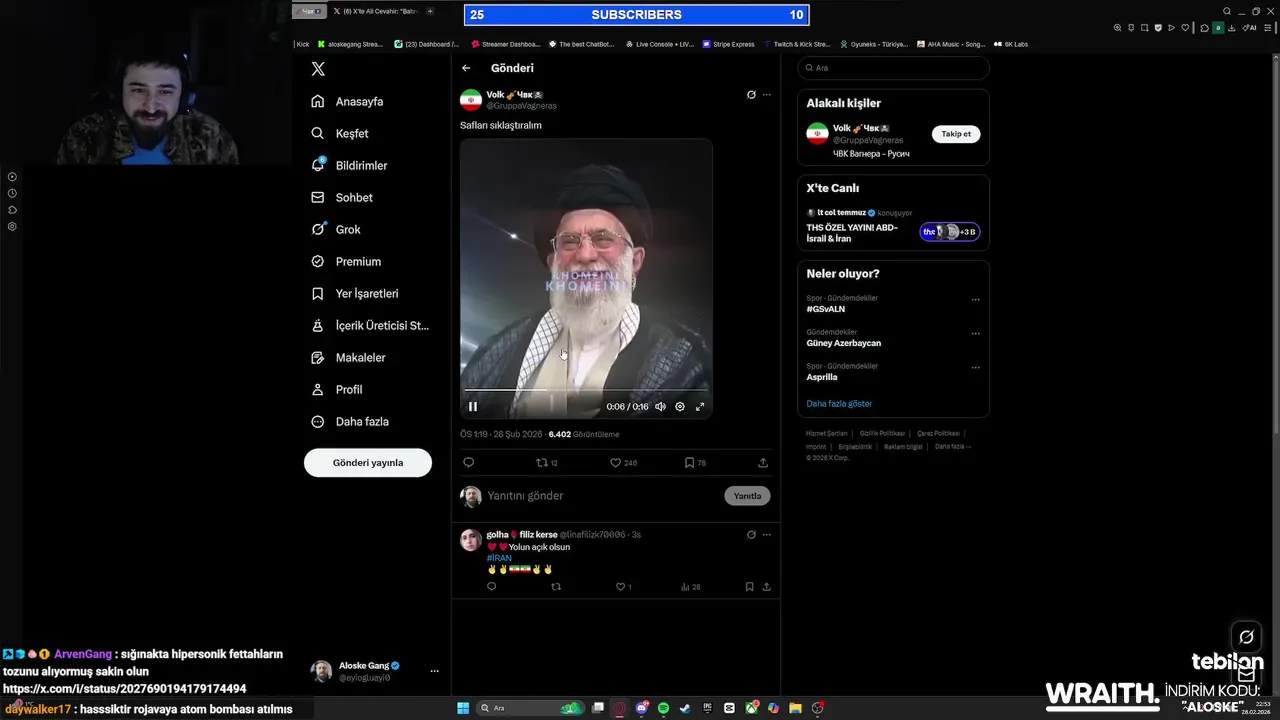Open Kick bookmark in bookmarks bar
1280x720 pixels.
pyautogui.click(x=302, y=44)
